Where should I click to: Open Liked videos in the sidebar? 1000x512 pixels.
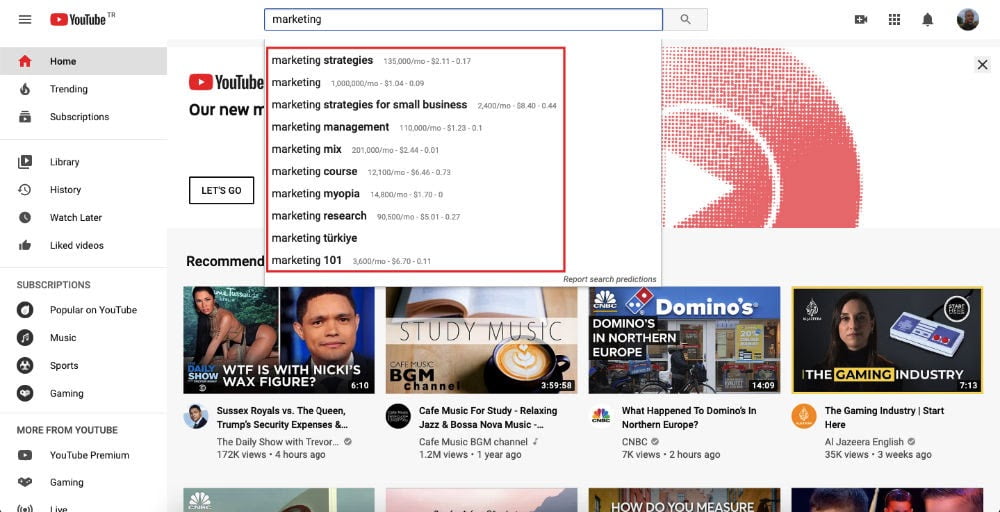tap(84, 245)
